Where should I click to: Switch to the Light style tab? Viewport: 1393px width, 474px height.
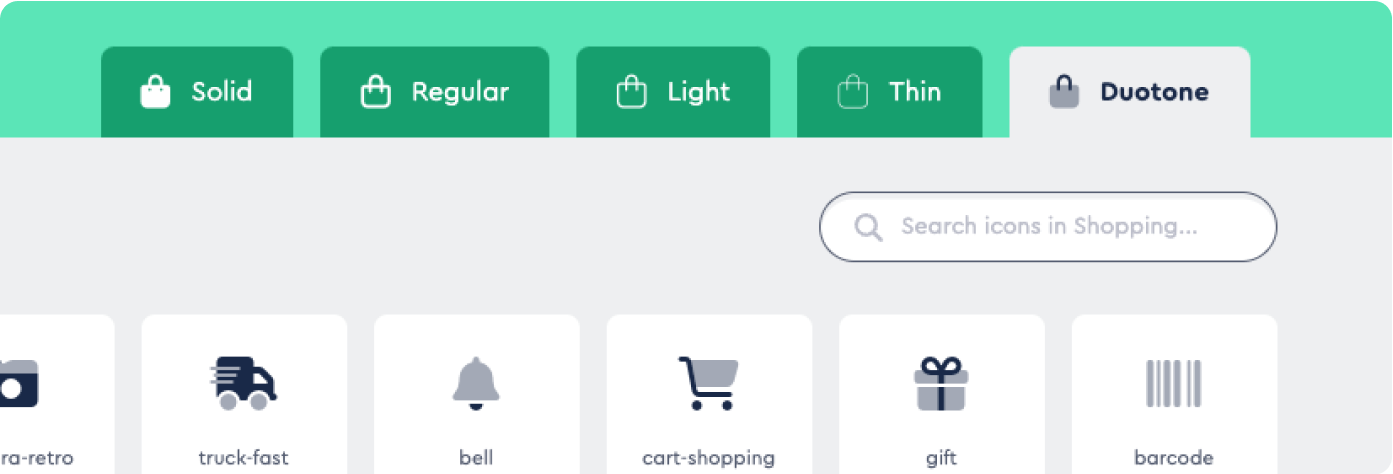click(x=673, y=92)
